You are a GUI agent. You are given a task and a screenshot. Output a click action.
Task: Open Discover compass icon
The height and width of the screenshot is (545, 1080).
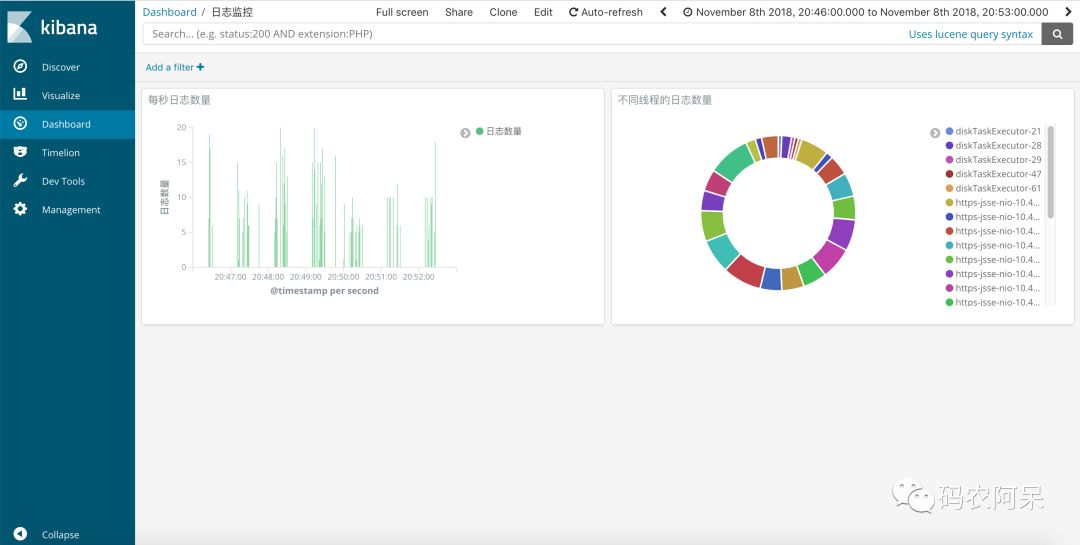pos(21,66)
